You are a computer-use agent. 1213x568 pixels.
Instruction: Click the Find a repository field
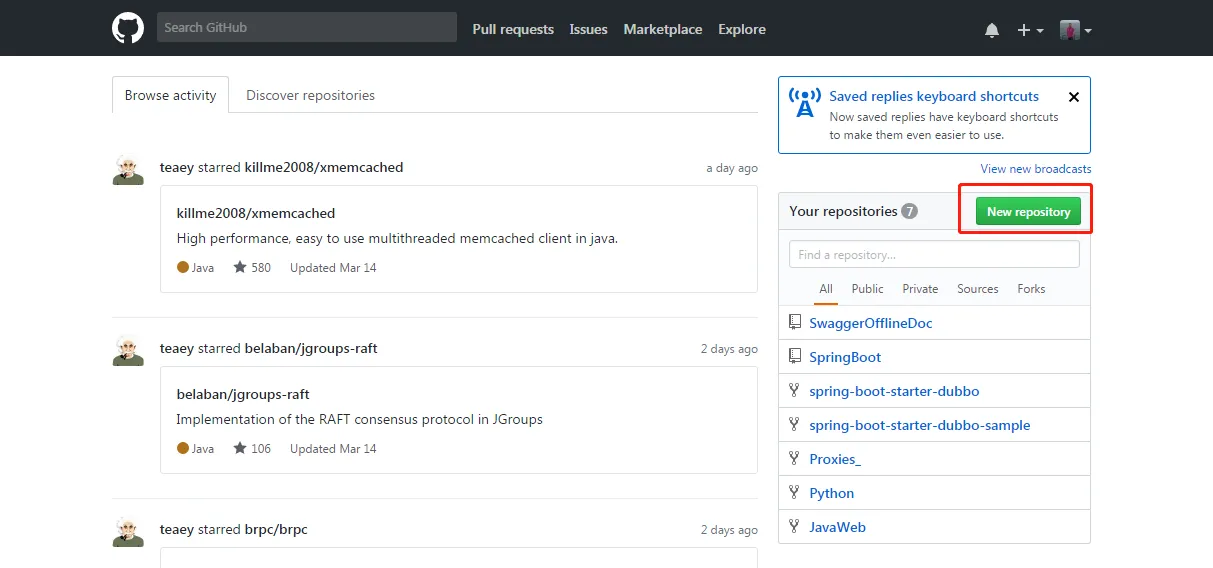(934, 254)
